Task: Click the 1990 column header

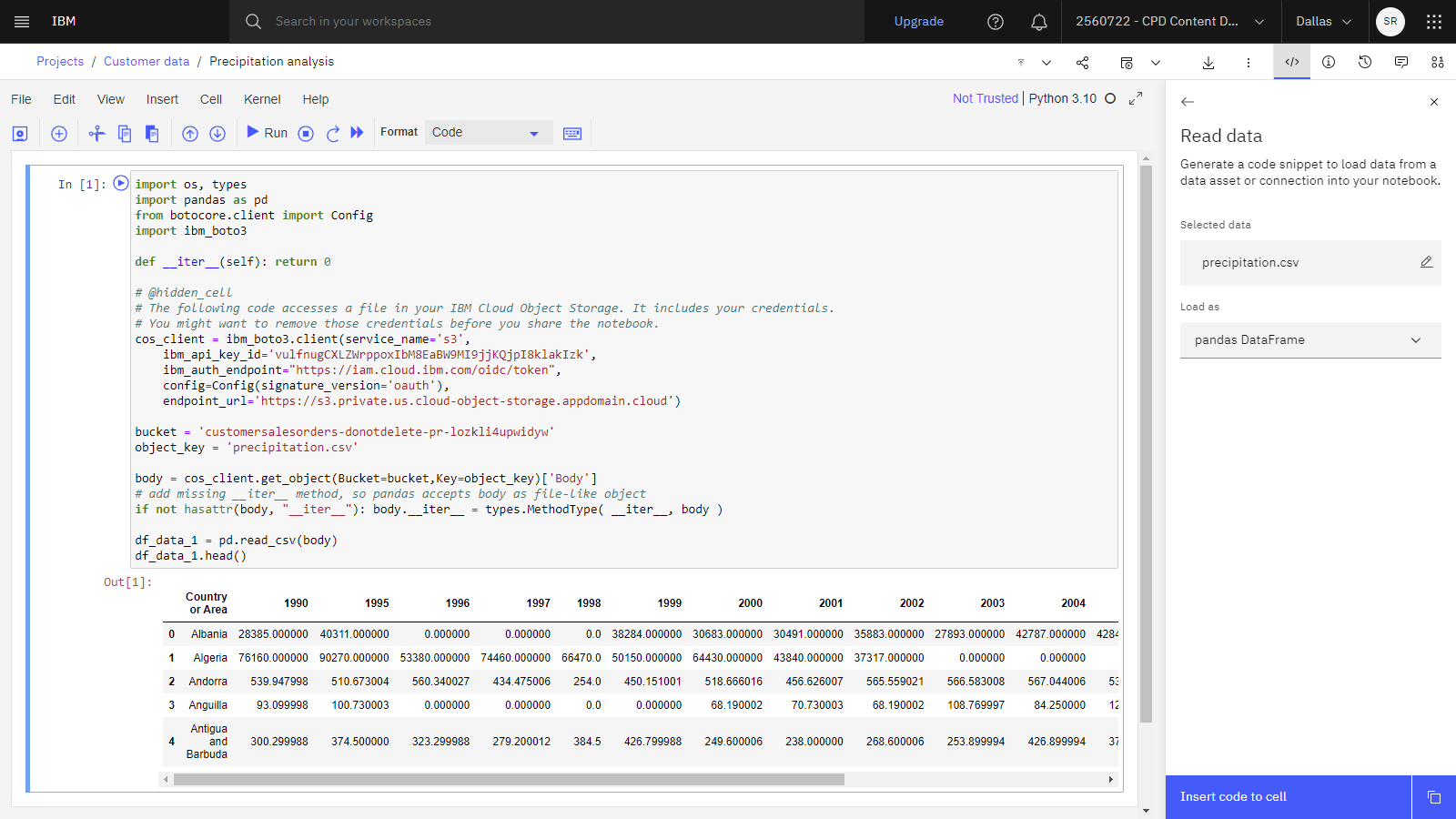Action: coord(296,603)
